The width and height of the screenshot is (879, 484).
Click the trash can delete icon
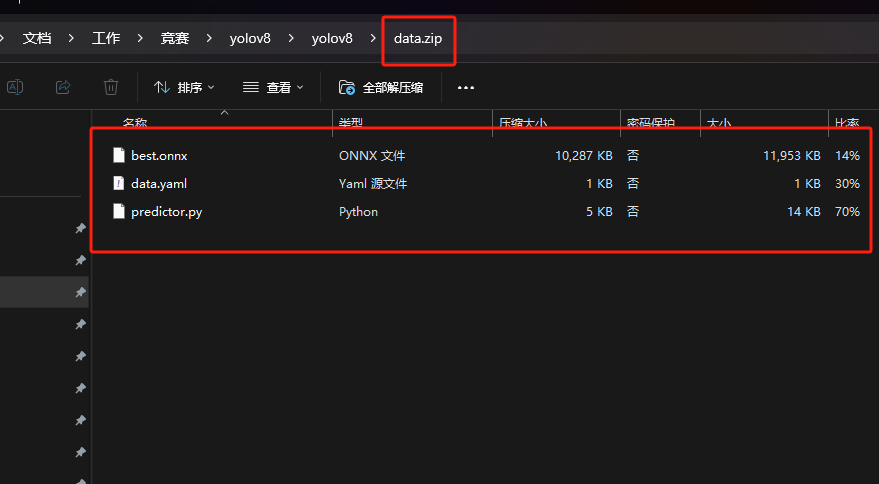[x=111, y=88]
